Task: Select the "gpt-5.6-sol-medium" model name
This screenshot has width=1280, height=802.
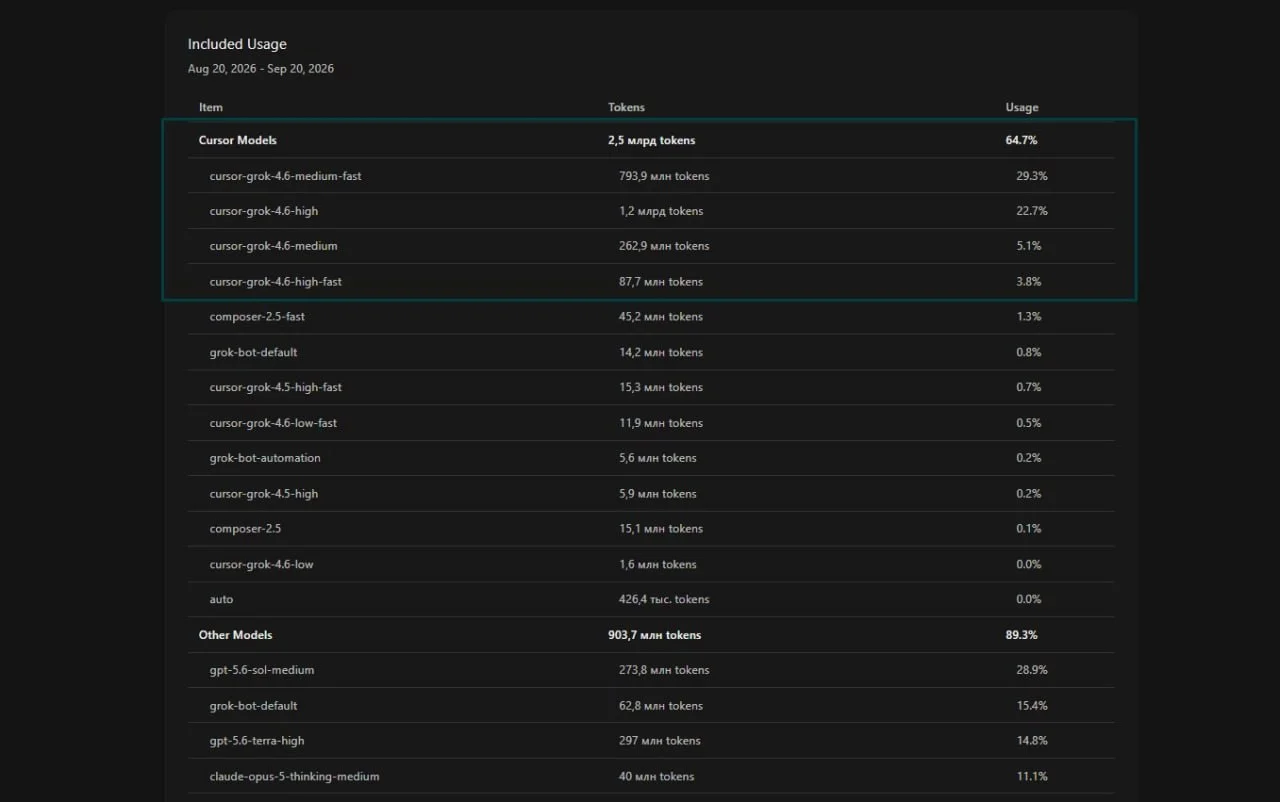Action: (262, 670)
